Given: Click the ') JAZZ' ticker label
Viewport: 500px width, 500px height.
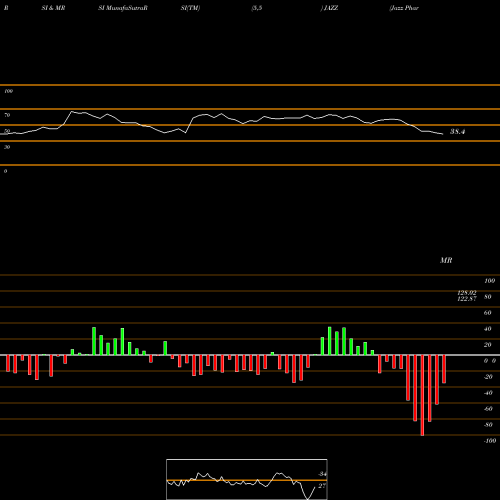Looking at the screenshot, I should coord(329,8).
